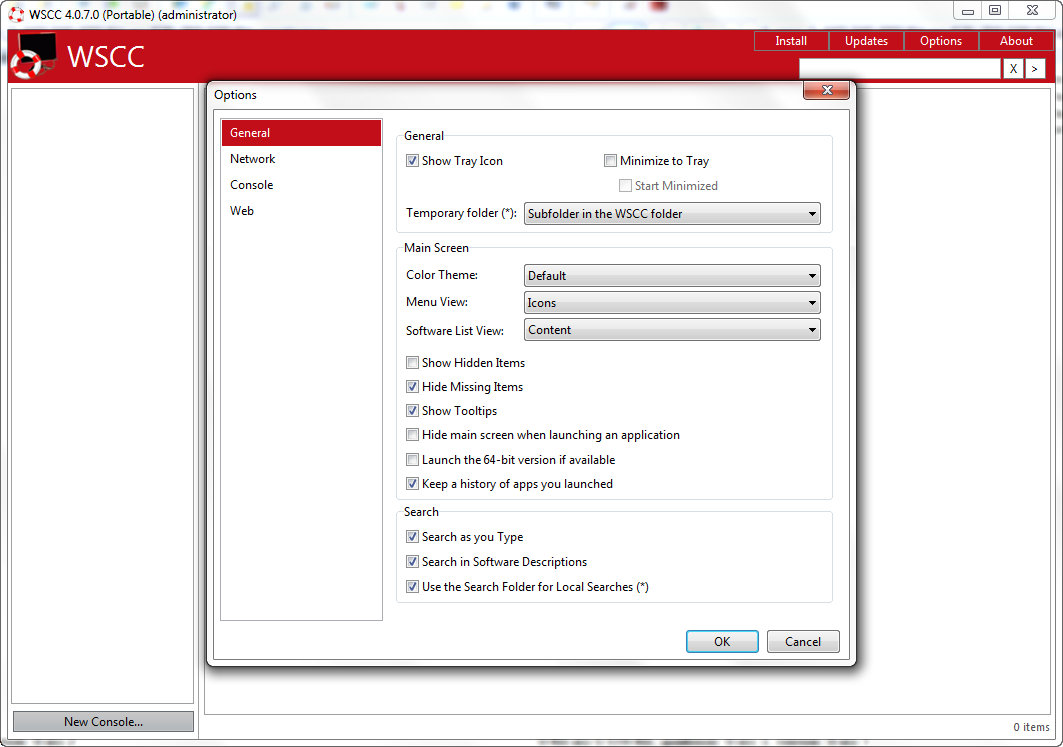Enable Launch the 64-bit version option

pyautogui.click(x=412, y=460)
